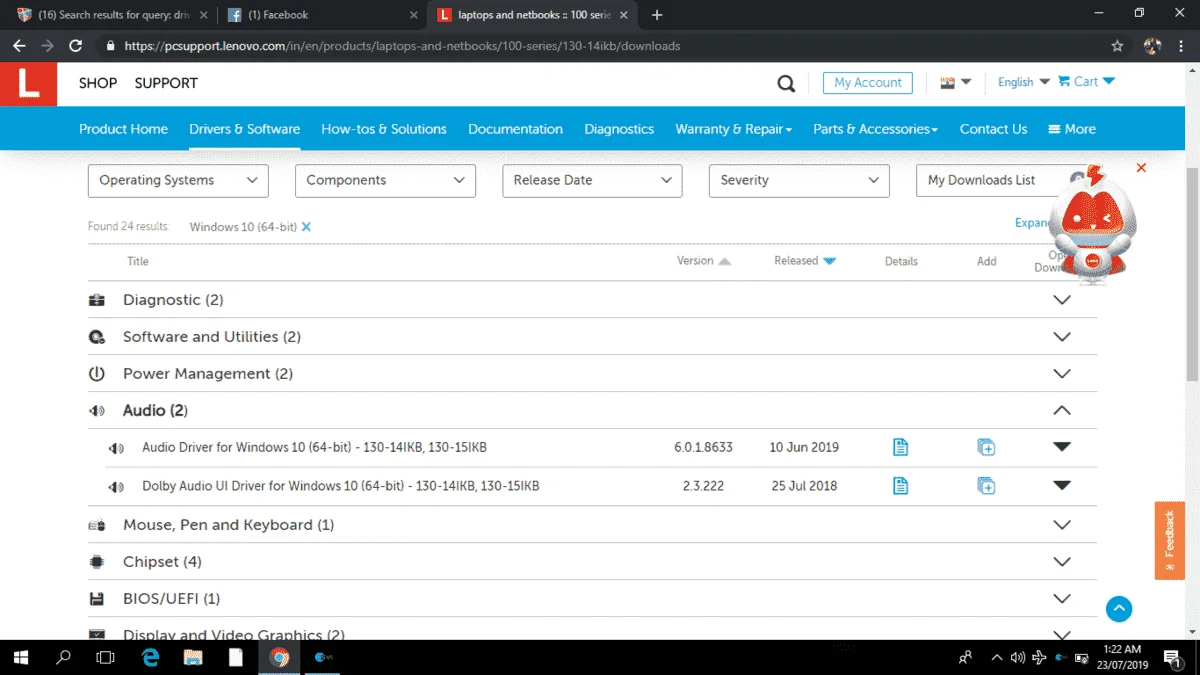The width and height of the screenshot is (1200, 675).
Task: Click the browser address bar
Action: pos(610,46)
